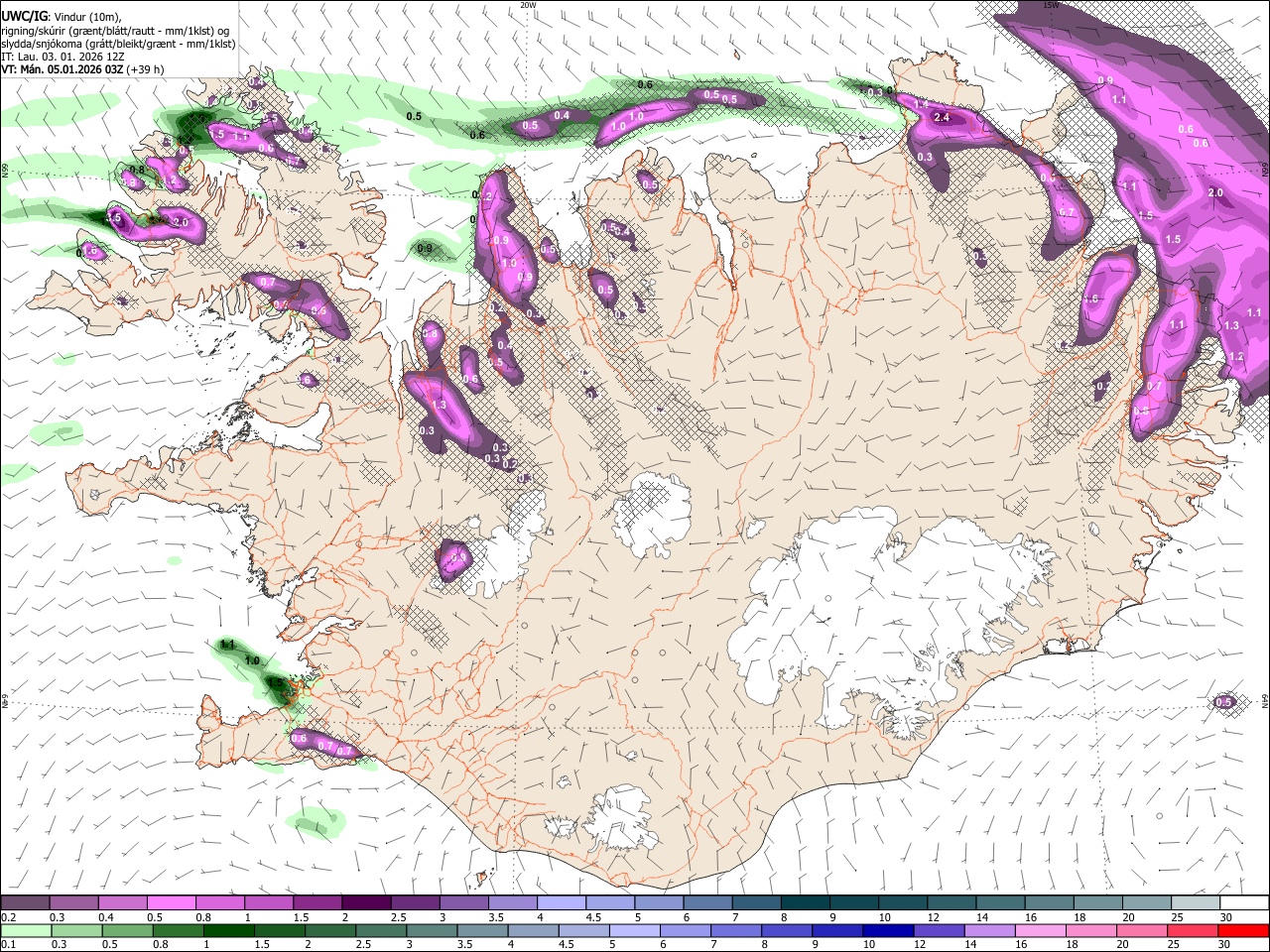Click the top-row legend swatch starting at 0.2
1270x952 pixels.
(x=25, y=903)
